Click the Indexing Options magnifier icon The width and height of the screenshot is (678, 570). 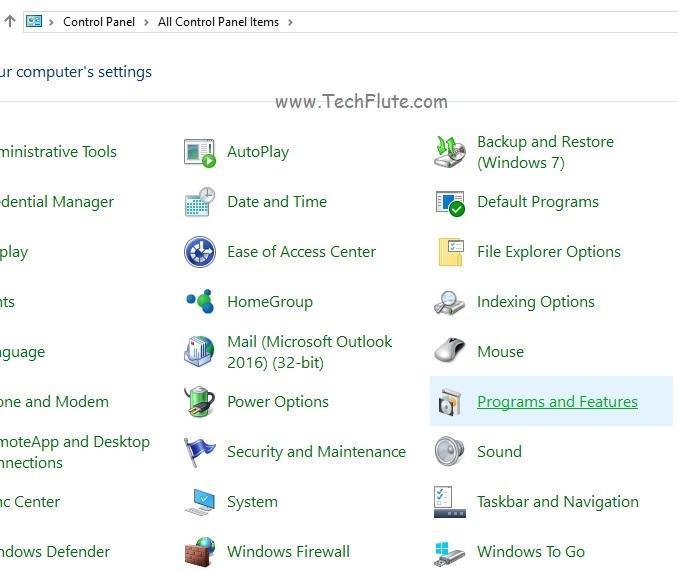[x=449, y=302]
